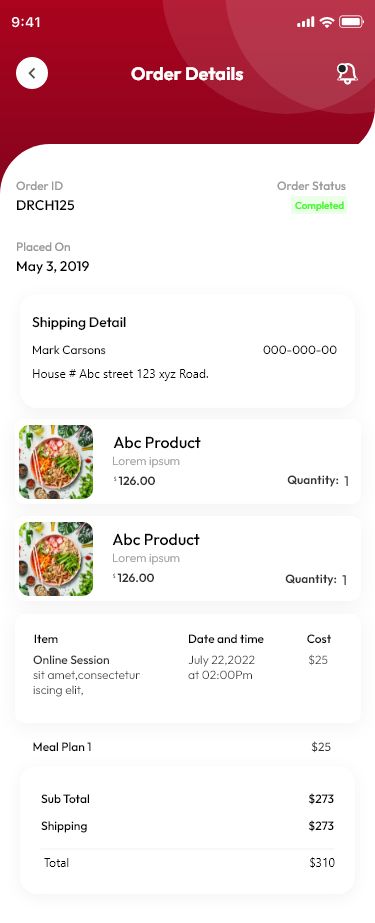Tap the second product's Quantity label
Screen dimensions: 375x923
(x=311, y=579)
